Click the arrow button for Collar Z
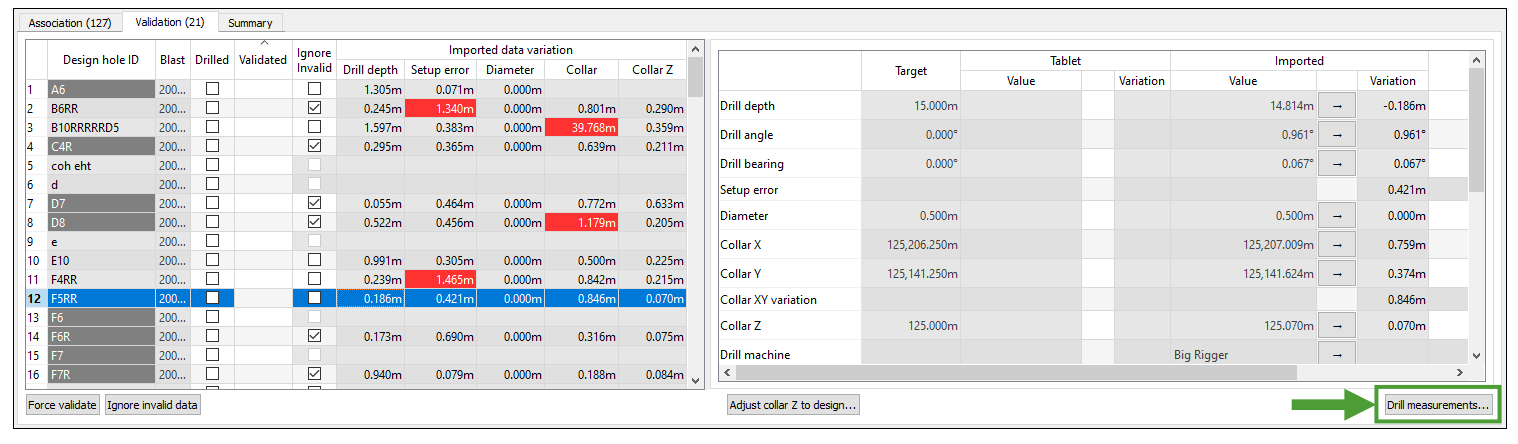1518x444 pixels. [x=1336, y=326]
